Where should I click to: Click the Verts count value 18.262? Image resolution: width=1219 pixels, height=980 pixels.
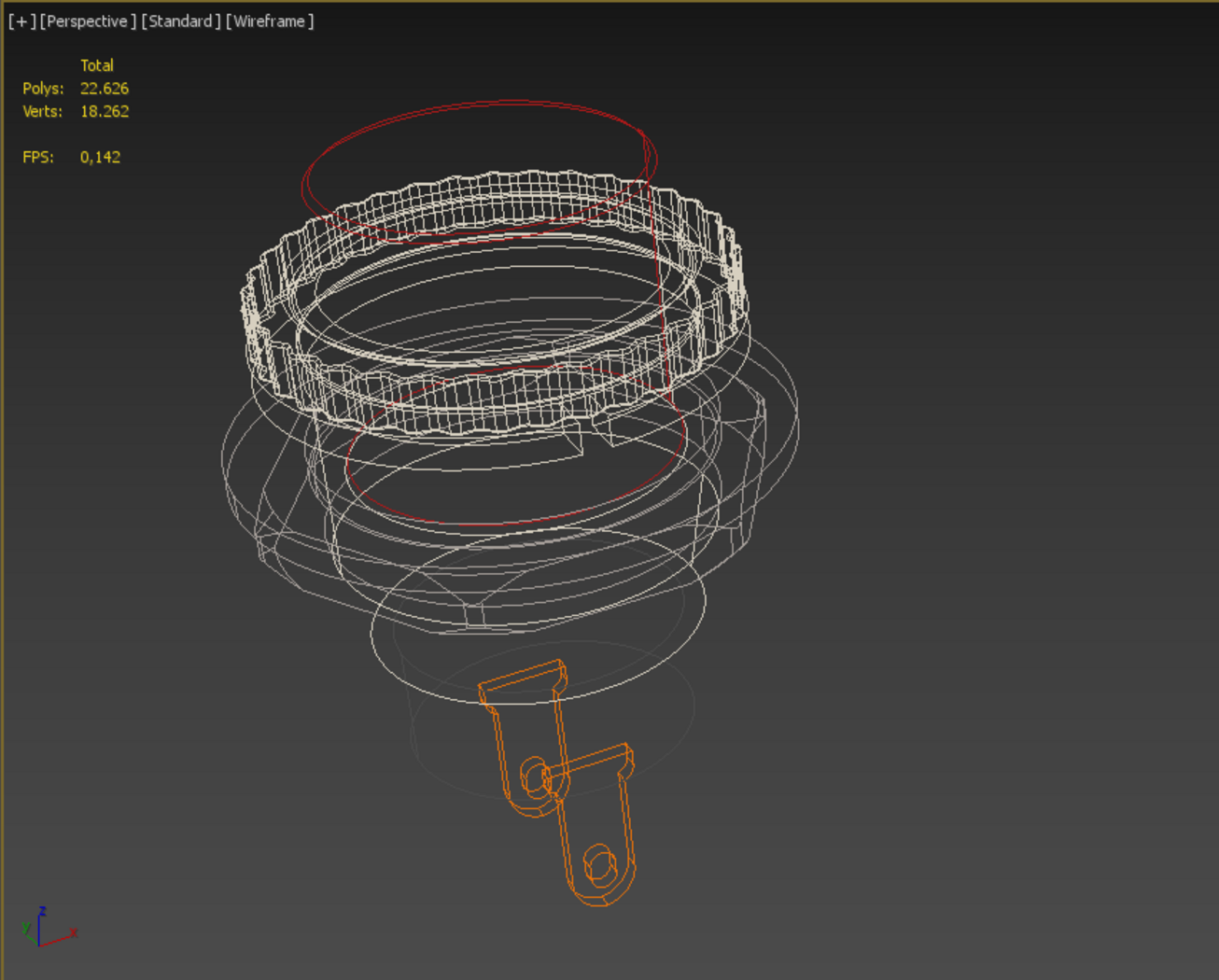[105, 111]
